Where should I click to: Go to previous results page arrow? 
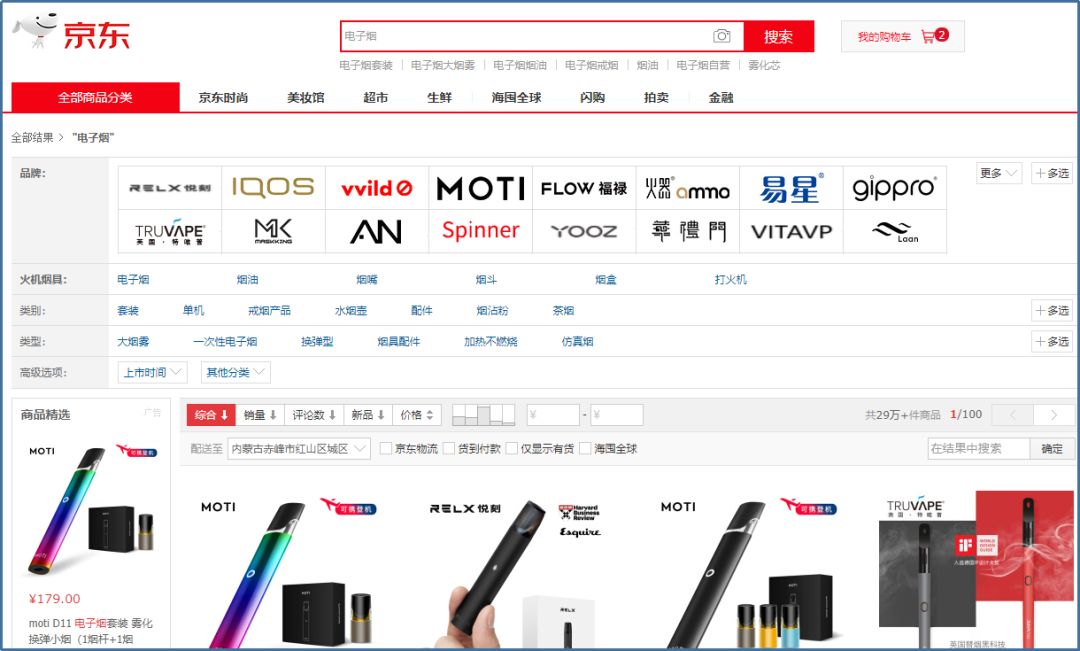1012,415
